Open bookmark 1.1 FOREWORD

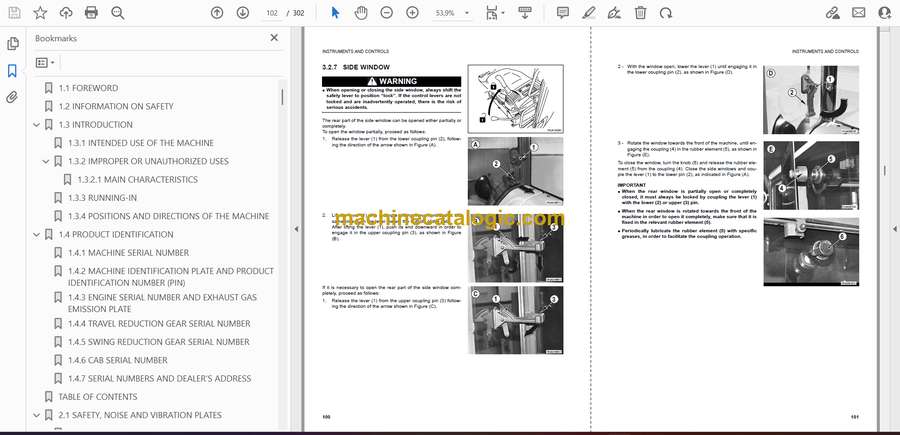pos(88,88)
